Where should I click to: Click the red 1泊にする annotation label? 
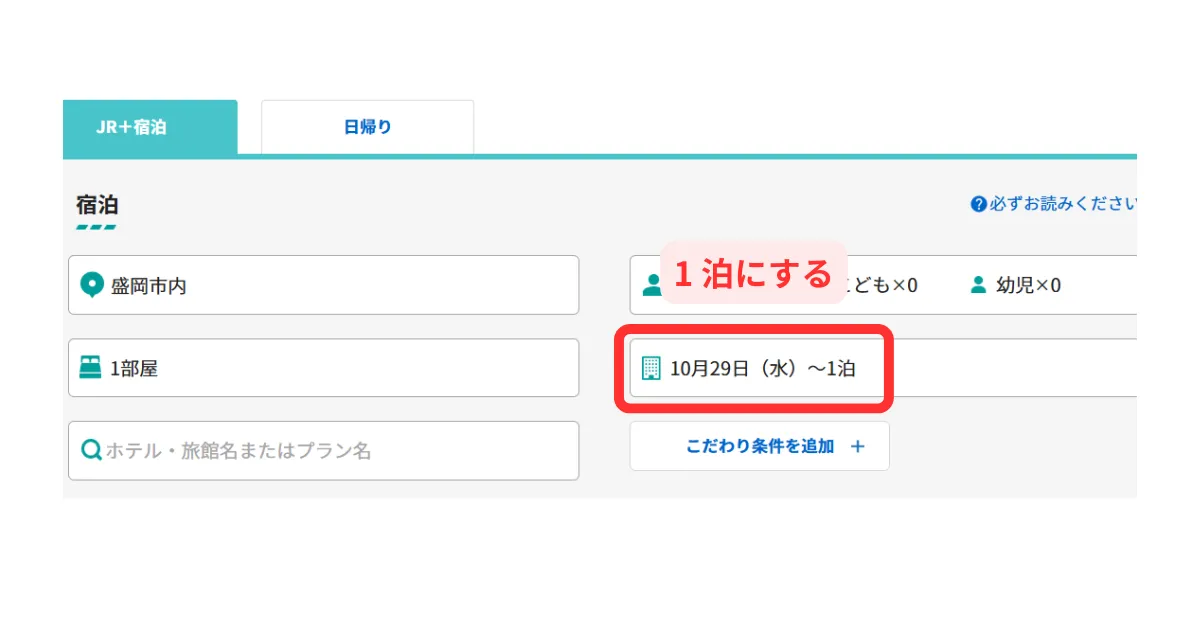(753, 272)
